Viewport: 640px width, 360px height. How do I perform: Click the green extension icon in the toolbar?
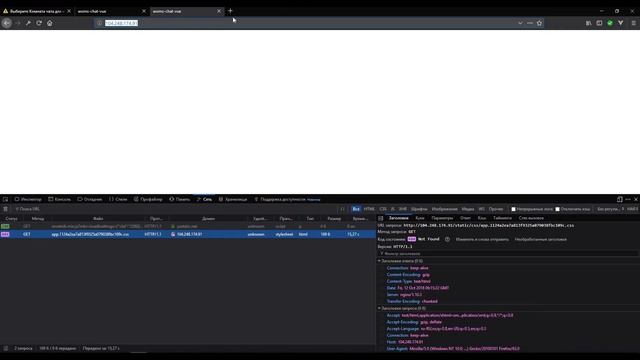(x=610, y=23)
